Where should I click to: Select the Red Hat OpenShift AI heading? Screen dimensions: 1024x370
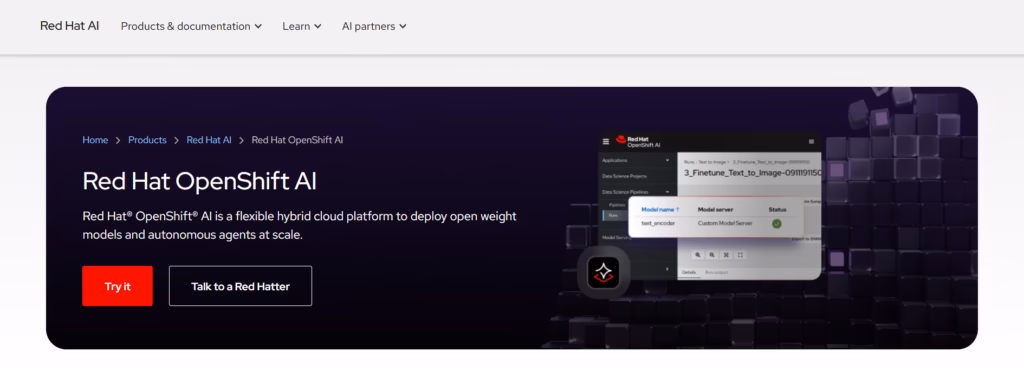click(x=199, y=181)
